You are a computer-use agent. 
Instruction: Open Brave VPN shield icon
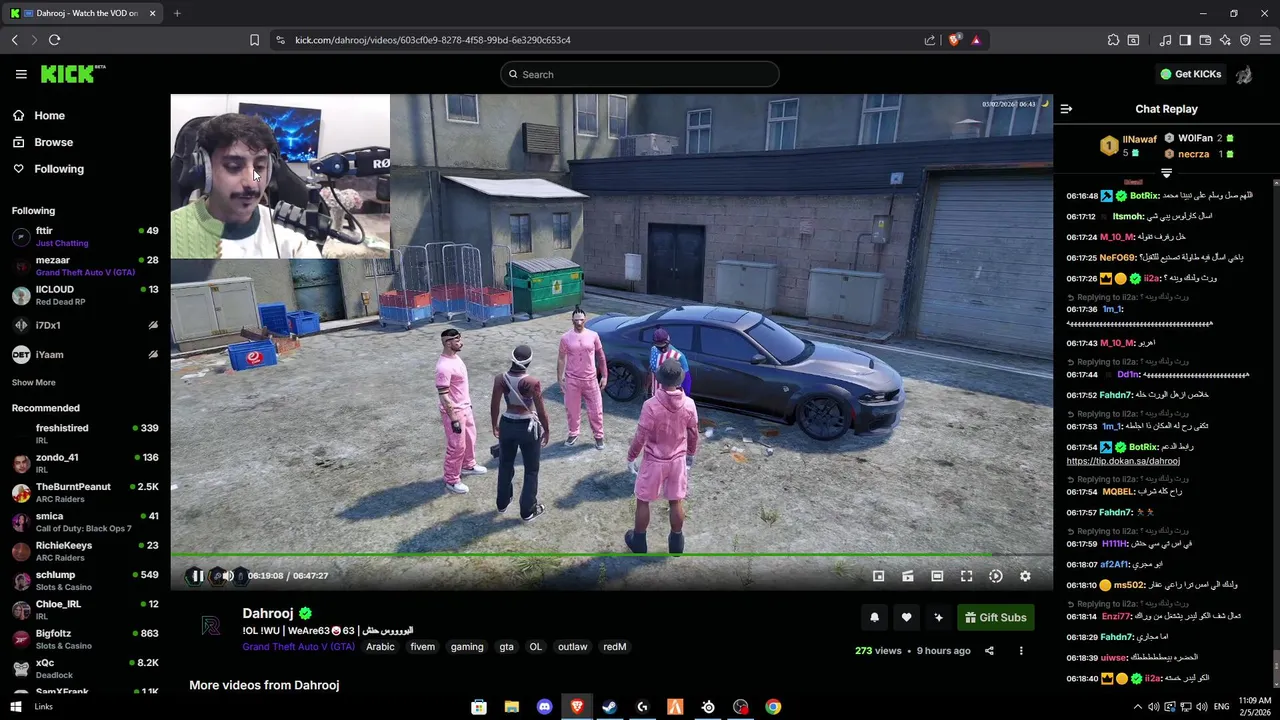click(x=1245, y=40)
